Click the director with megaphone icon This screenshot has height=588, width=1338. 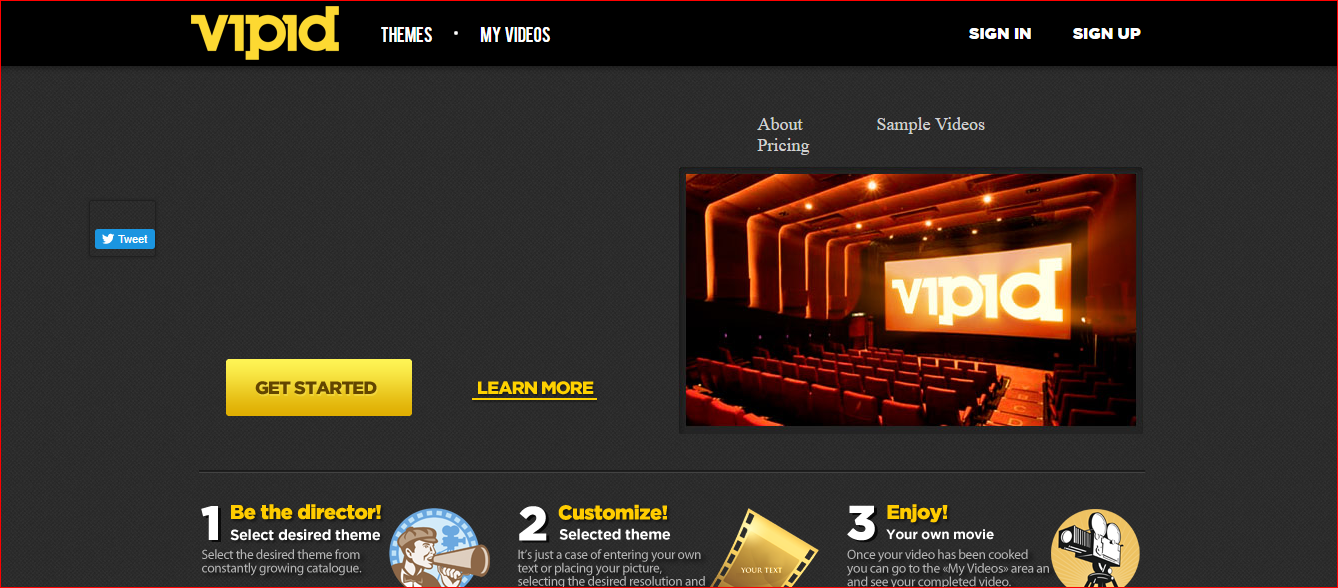pos(438,548)
